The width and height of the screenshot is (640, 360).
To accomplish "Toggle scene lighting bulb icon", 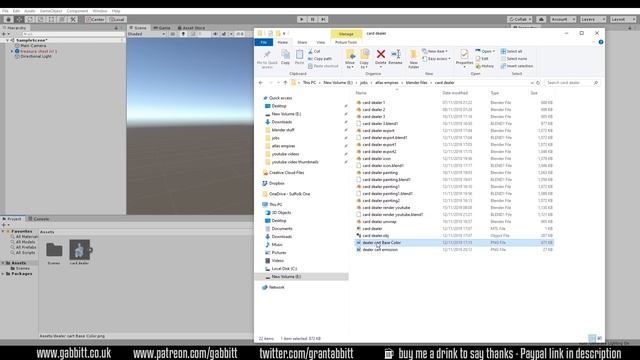I will pyautogui.click(x=183, y=34).
